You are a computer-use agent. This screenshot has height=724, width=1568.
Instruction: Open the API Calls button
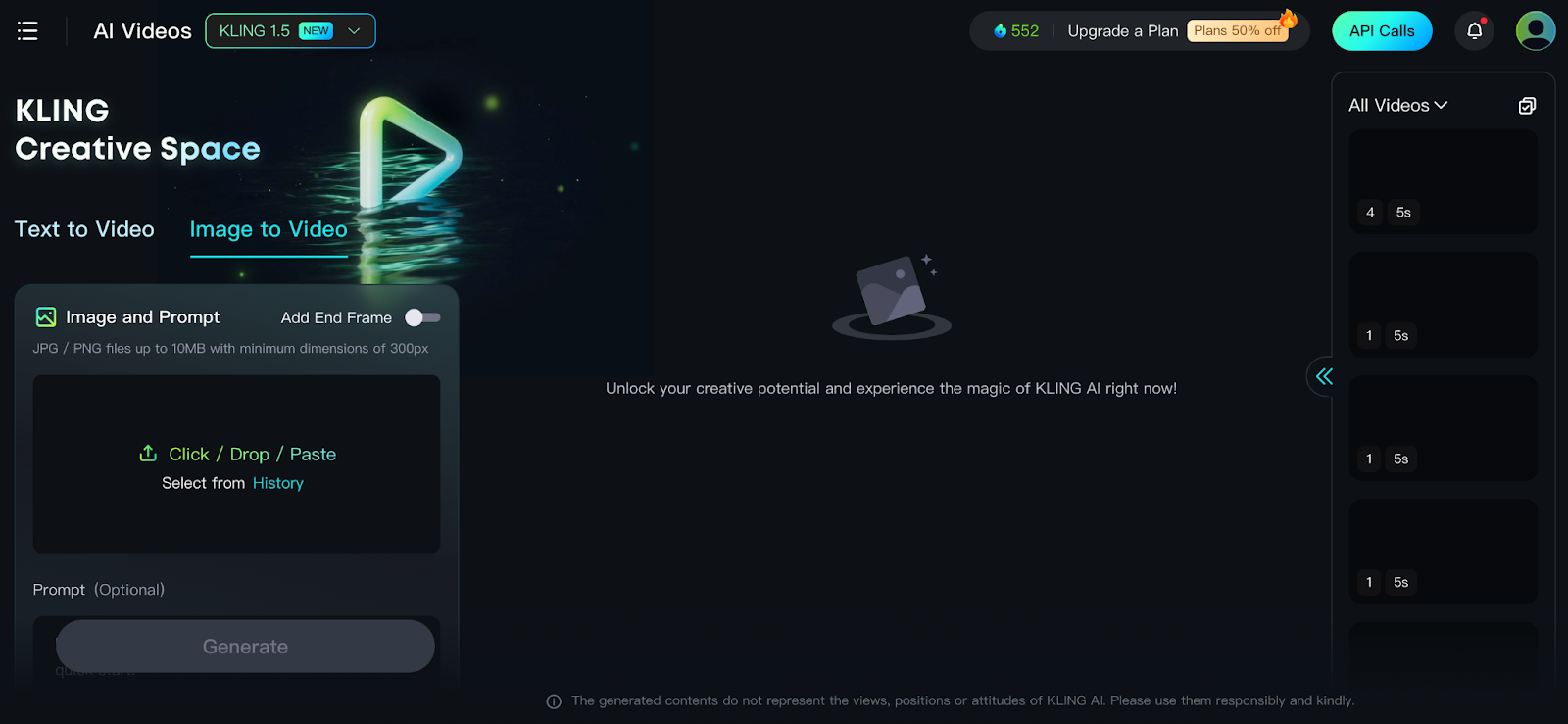click(1382, 31)
